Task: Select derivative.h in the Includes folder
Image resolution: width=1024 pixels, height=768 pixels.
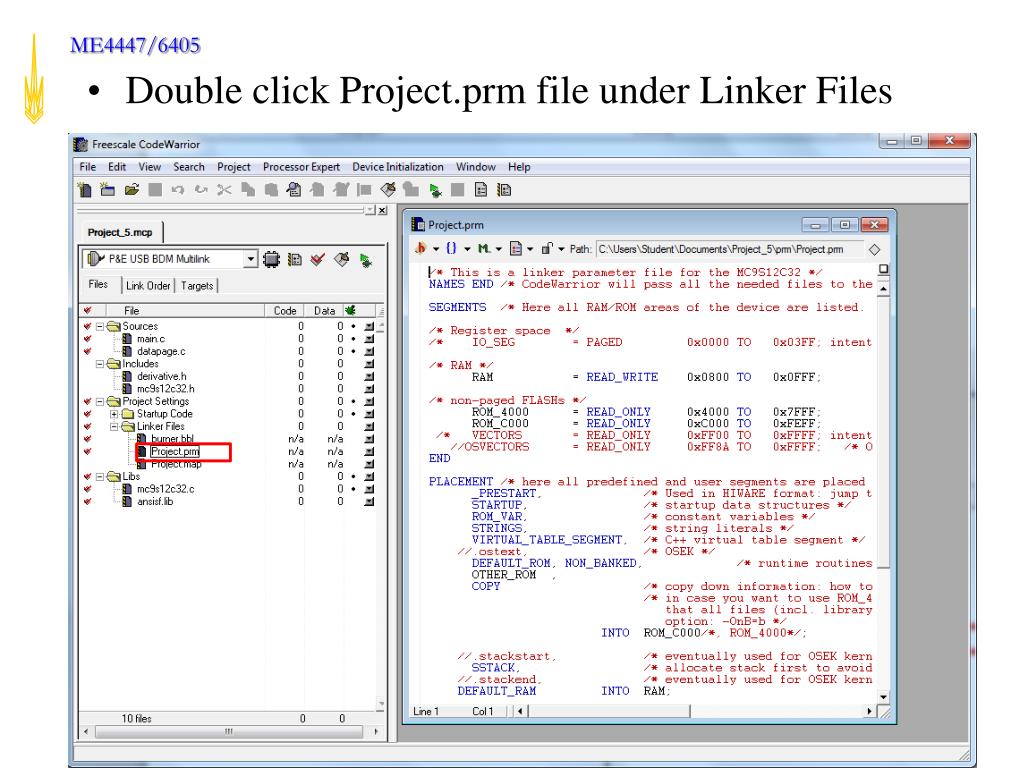Action: (x=161, y=377)
